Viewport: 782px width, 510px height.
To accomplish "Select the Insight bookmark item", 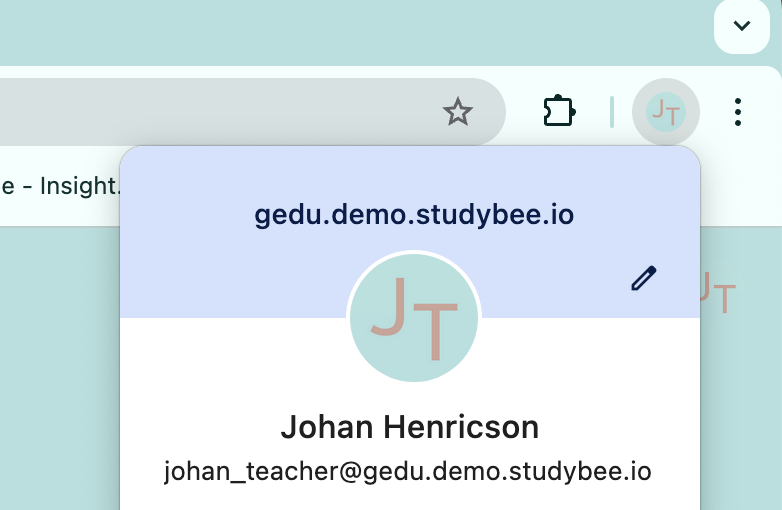I will coord(60,186).
